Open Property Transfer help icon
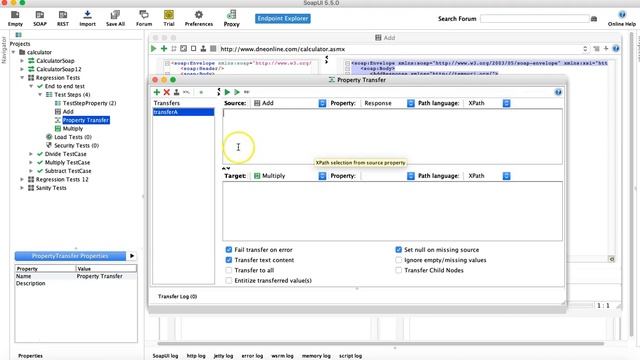 [x=558, y=92]
